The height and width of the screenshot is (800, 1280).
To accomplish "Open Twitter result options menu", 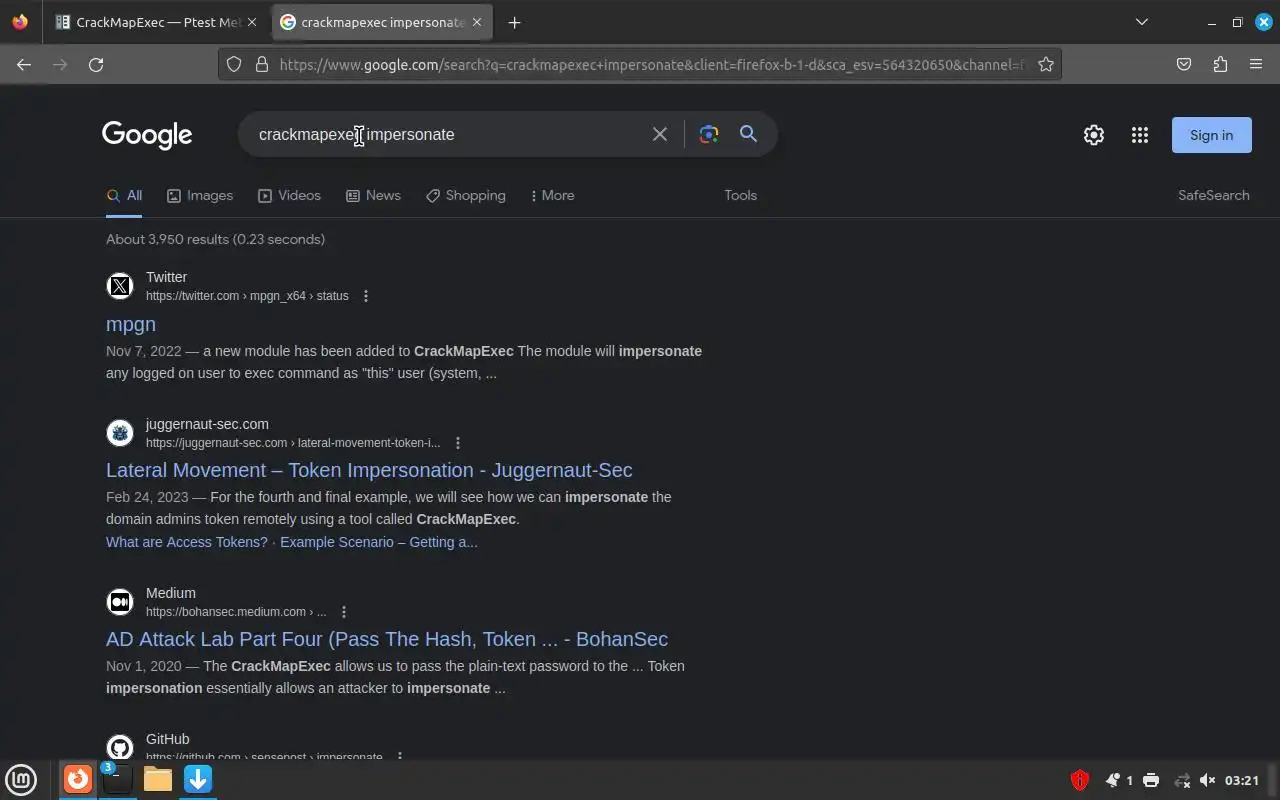I will 366,296.
